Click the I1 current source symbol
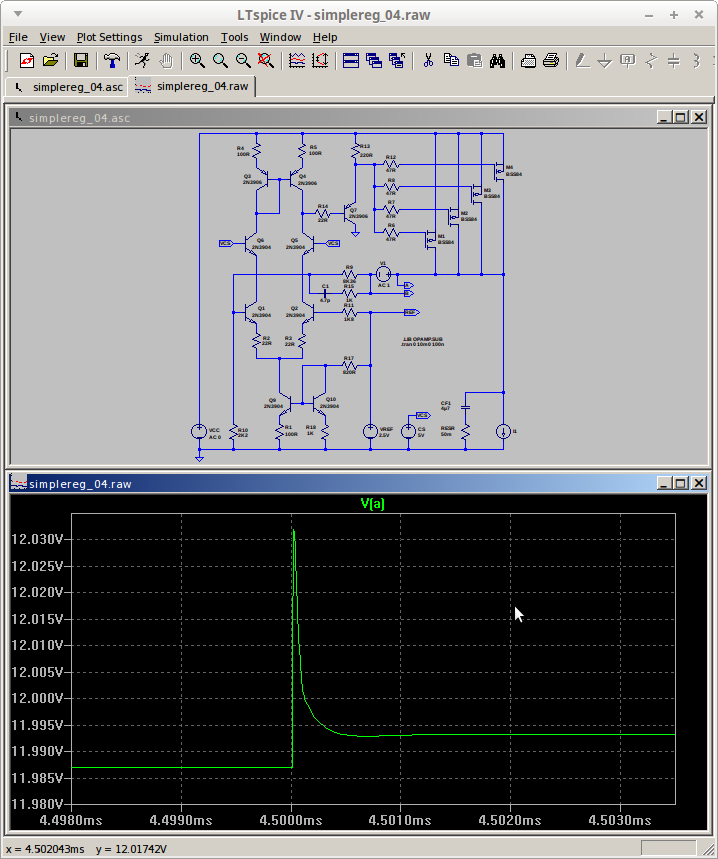 point(503,431)
